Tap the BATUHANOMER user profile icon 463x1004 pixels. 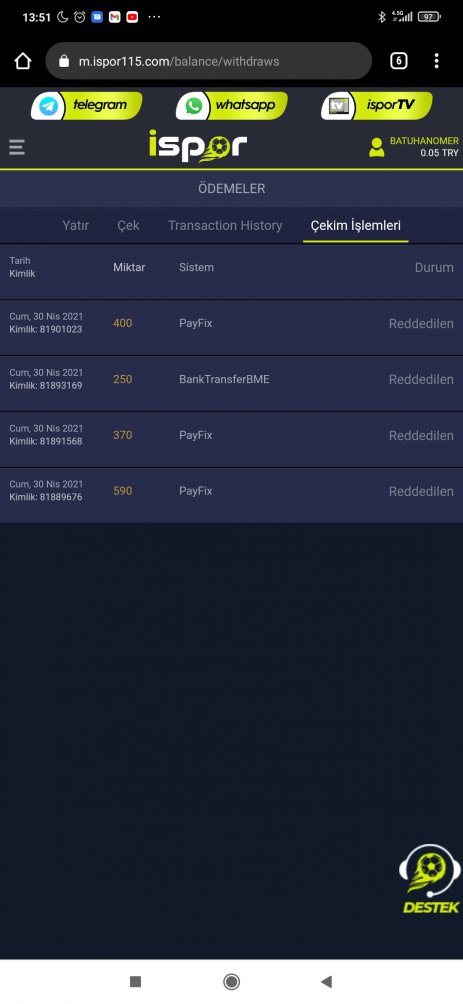377,147
